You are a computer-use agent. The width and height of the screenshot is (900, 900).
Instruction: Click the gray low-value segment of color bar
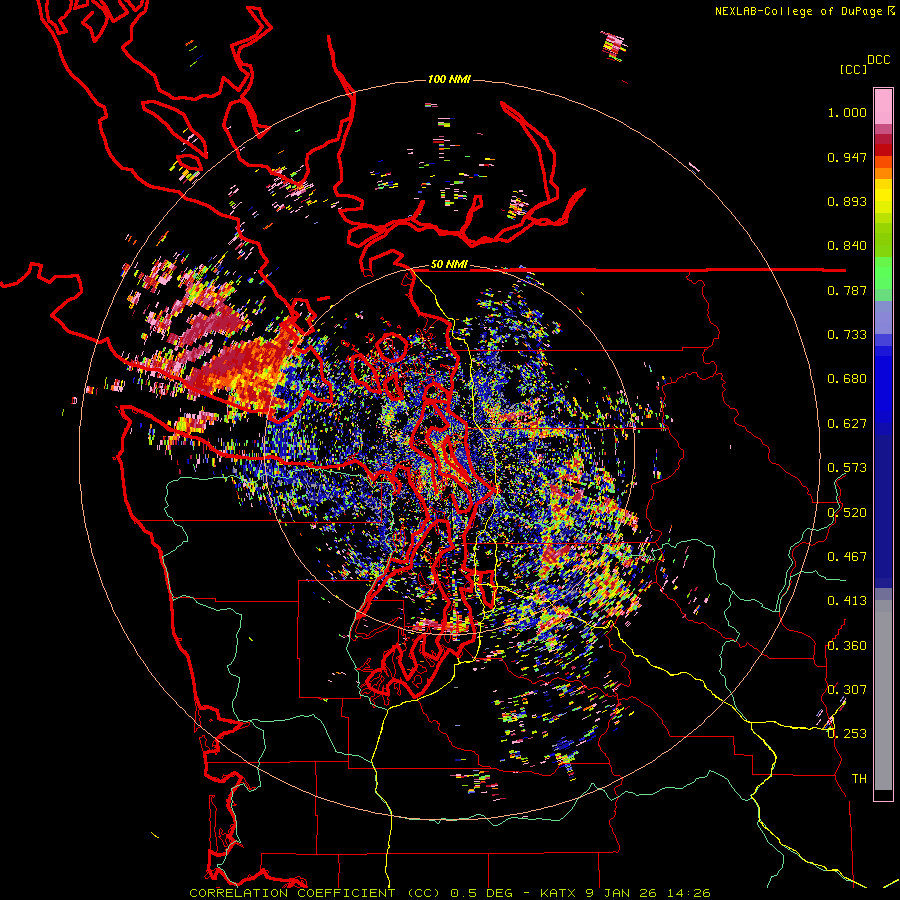(883, 695)
